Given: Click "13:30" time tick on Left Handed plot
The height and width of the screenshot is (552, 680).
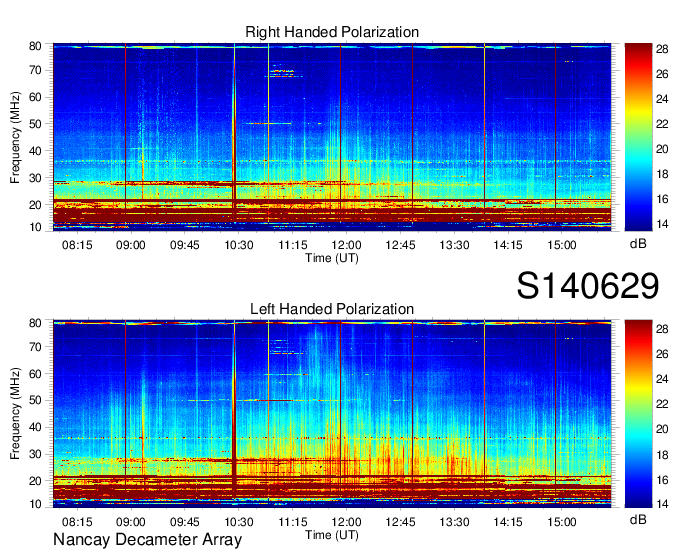Looking at the screenshot, I should tap(454, 521).
